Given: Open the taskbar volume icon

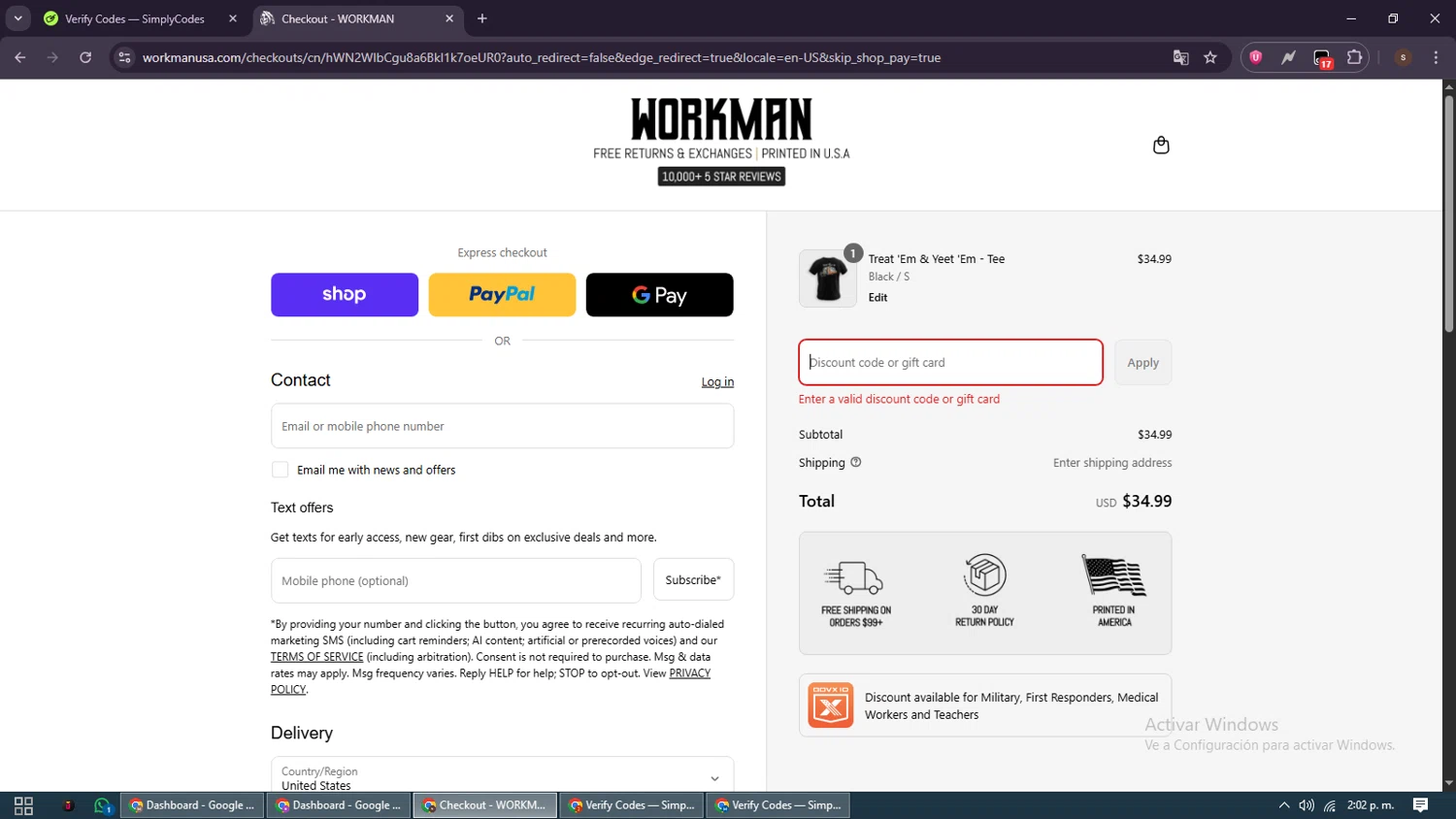Looking at the screenshot, I should [x=1307, y=805].
